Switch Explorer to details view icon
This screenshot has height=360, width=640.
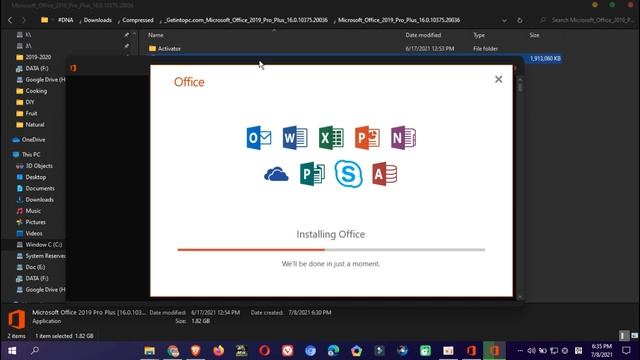click(623, 336)
